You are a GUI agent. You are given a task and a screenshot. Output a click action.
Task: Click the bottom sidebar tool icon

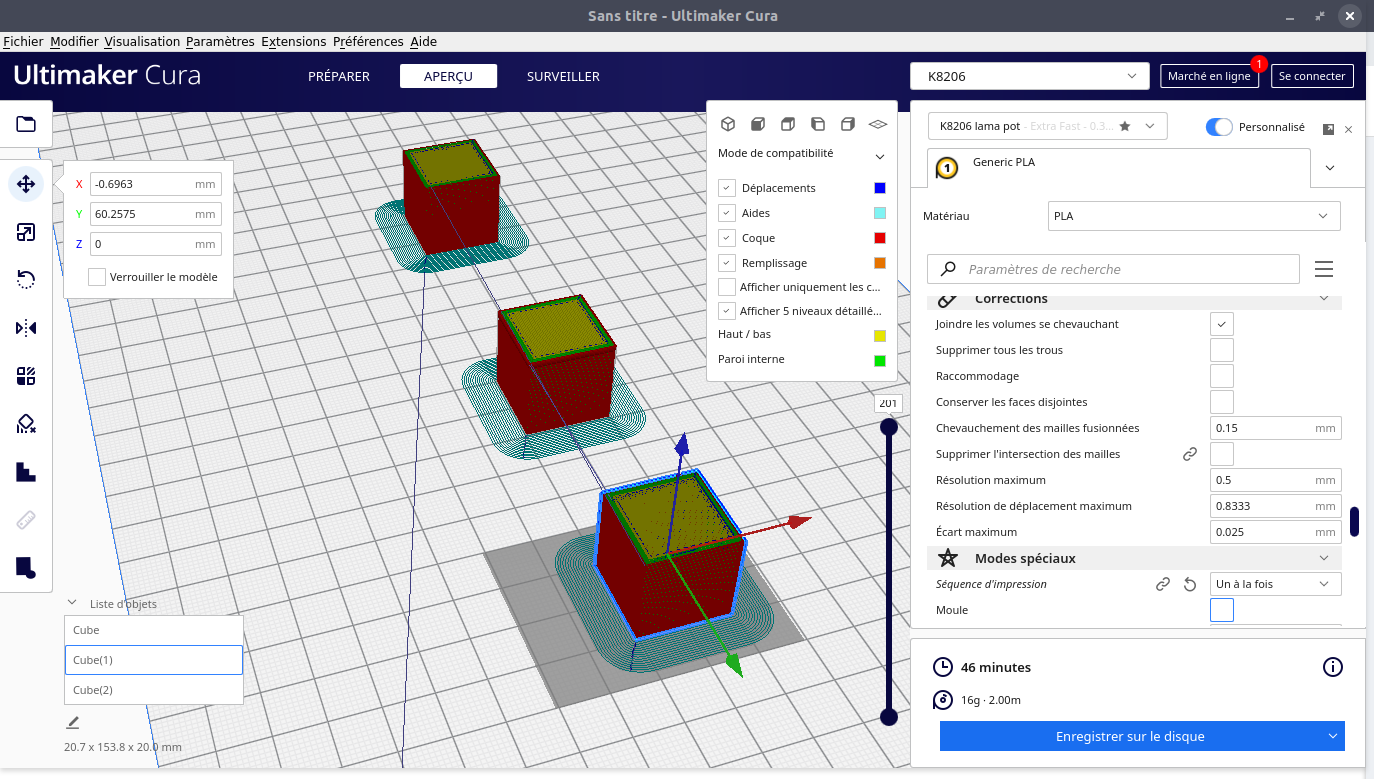(26, 568)
